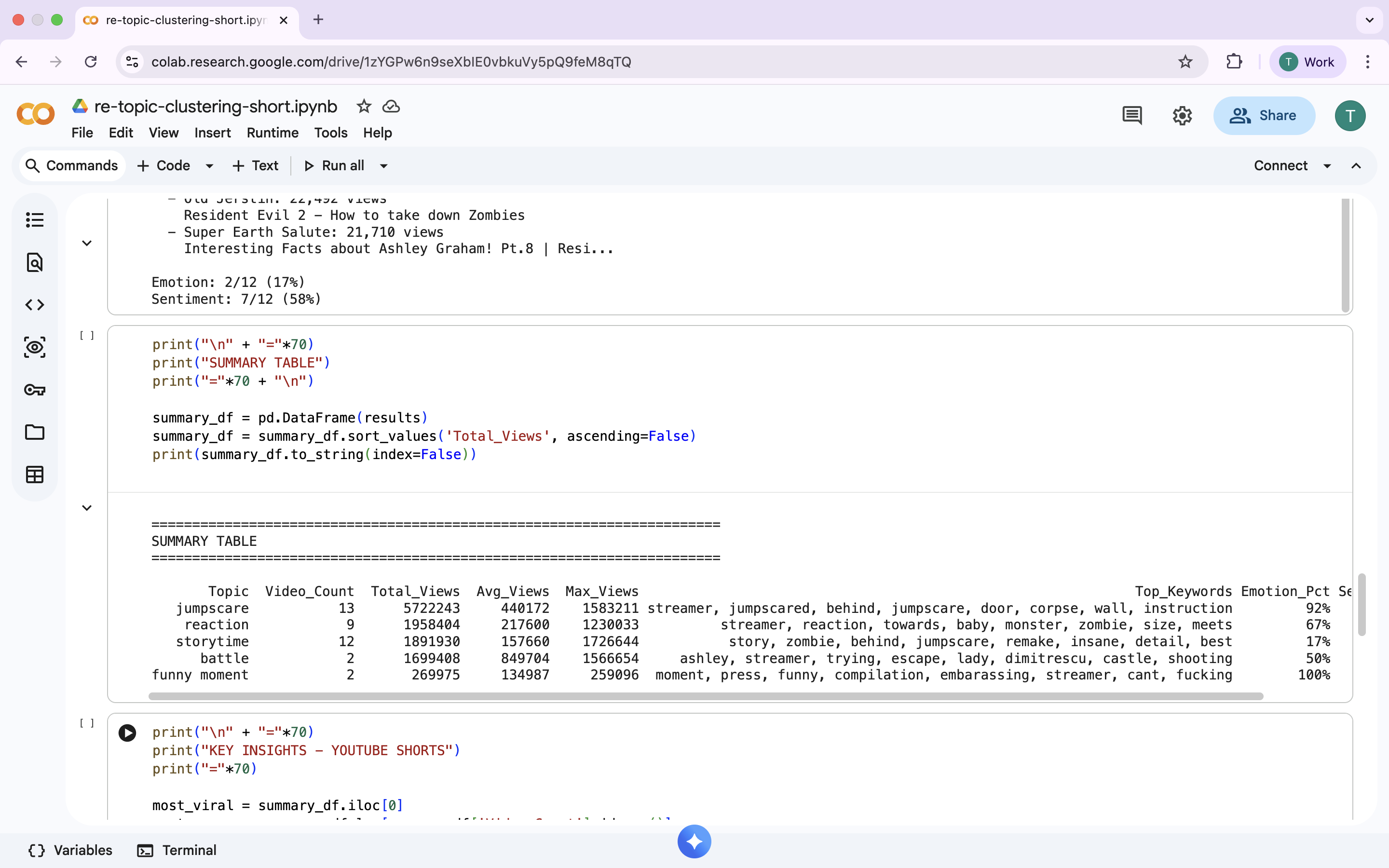Screen dimensions: 1389x868
Task: Bookmark this page with the star icon
Action: point(1185,62)
